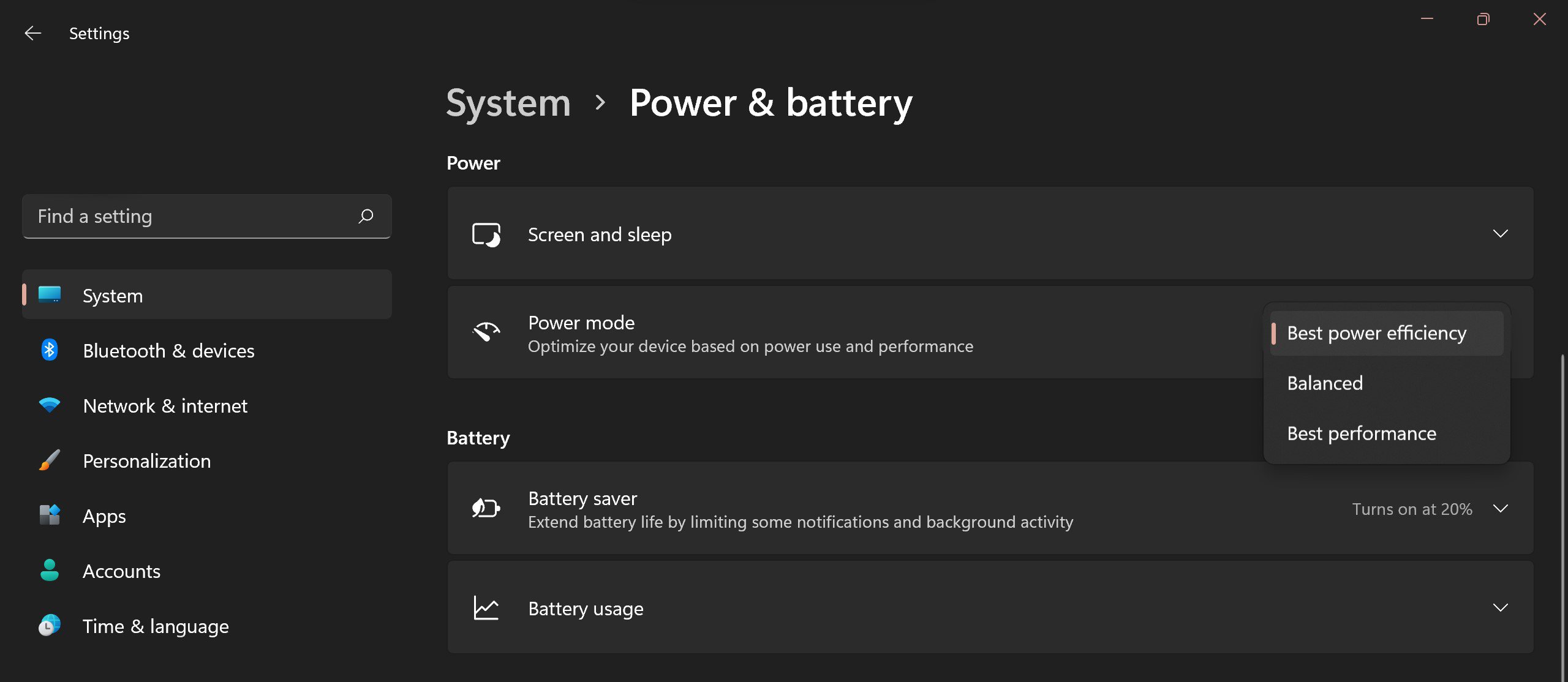
Task: Click the System menu item
Action: 113,294
